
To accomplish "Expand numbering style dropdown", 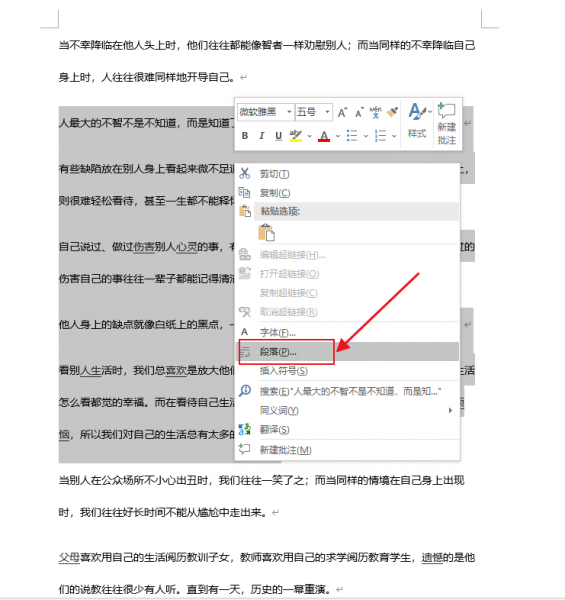I will click(x=394, y=136).
